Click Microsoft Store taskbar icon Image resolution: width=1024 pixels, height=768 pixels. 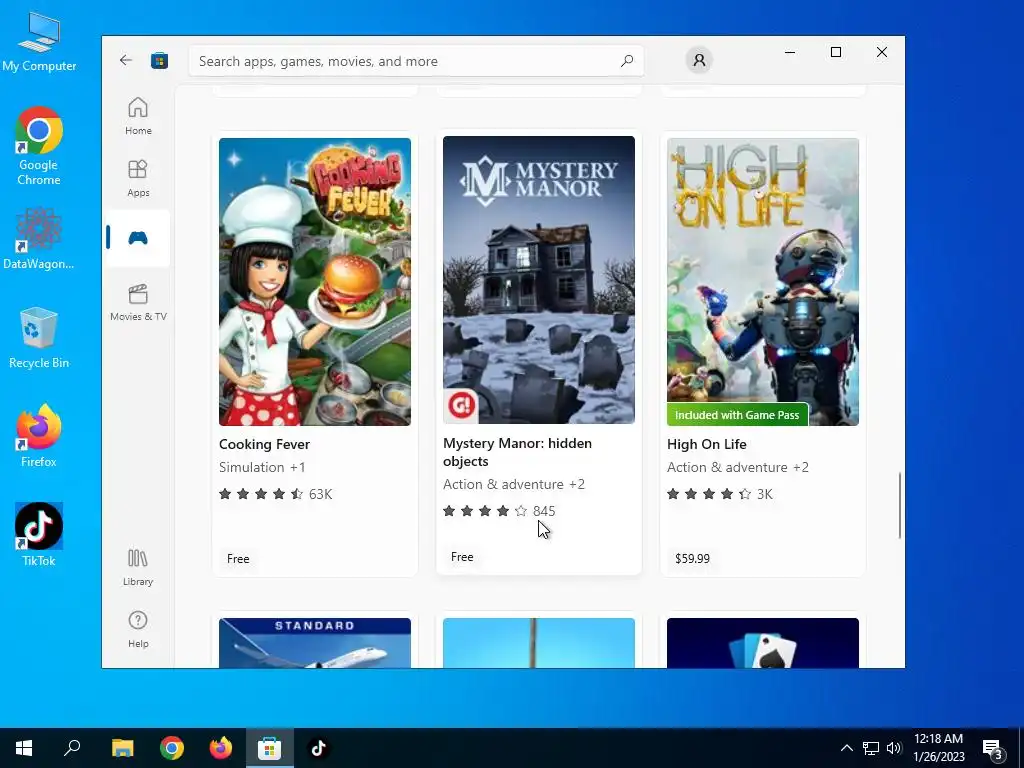point(269,748)
